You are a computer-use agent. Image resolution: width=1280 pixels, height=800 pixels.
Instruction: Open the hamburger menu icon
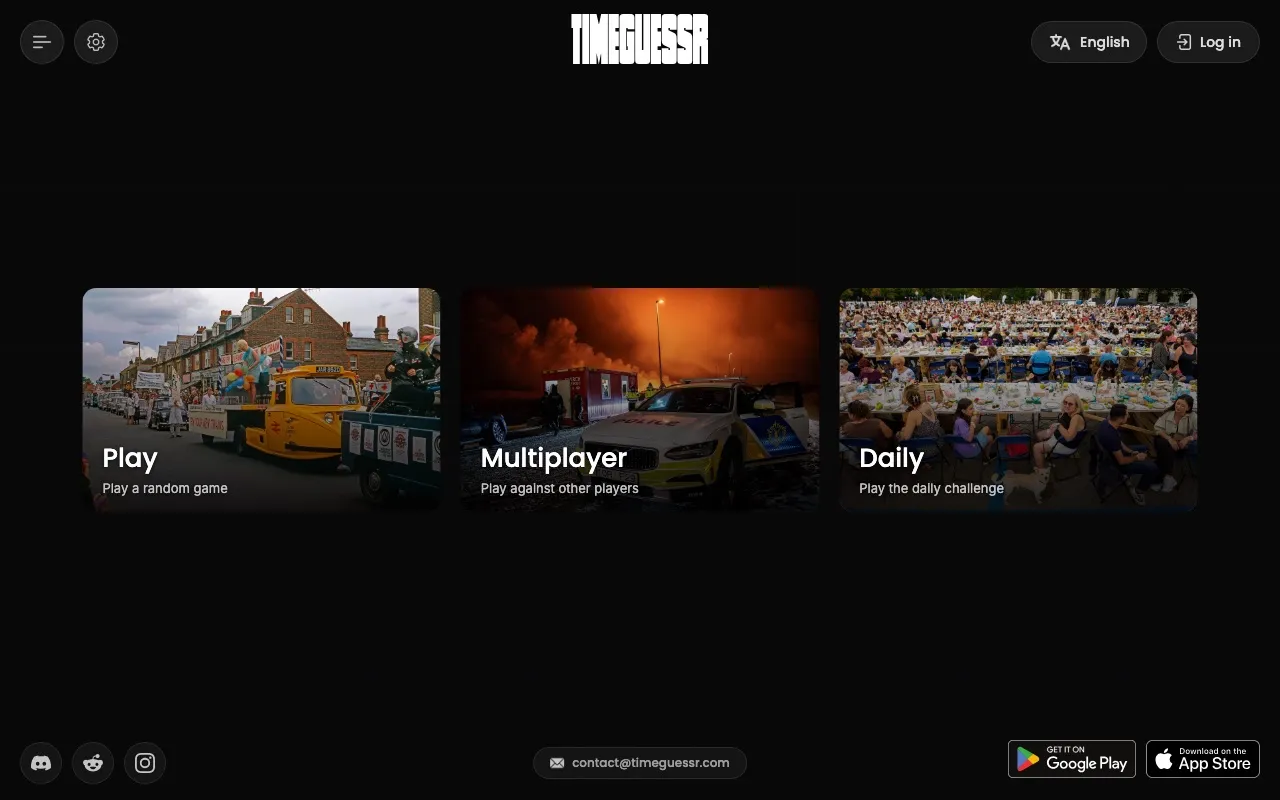42,42
